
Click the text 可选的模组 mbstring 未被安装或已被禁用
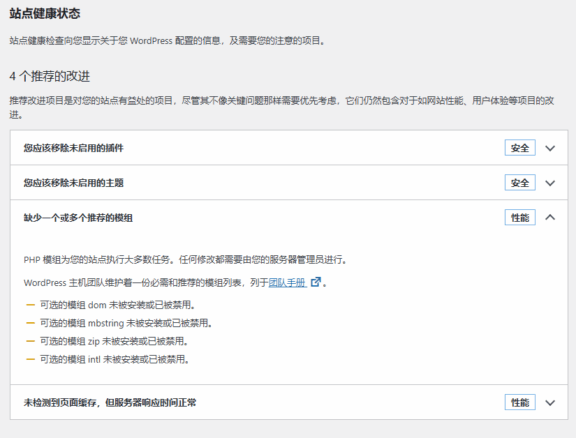pos(126,323)
